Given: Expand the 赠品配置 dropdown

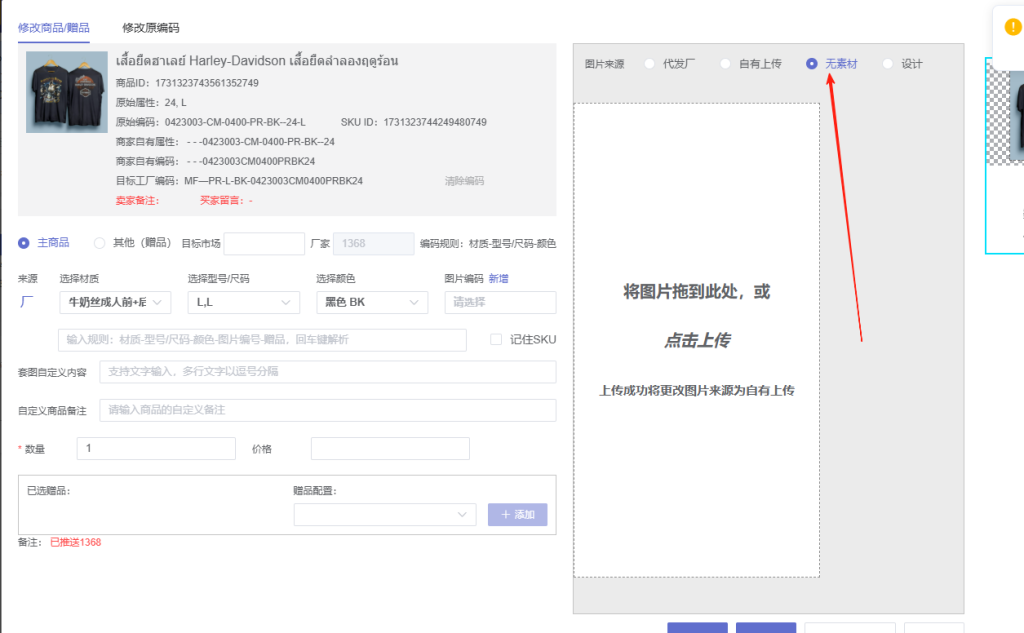Looking at the screenshot, I should [385, 514].
